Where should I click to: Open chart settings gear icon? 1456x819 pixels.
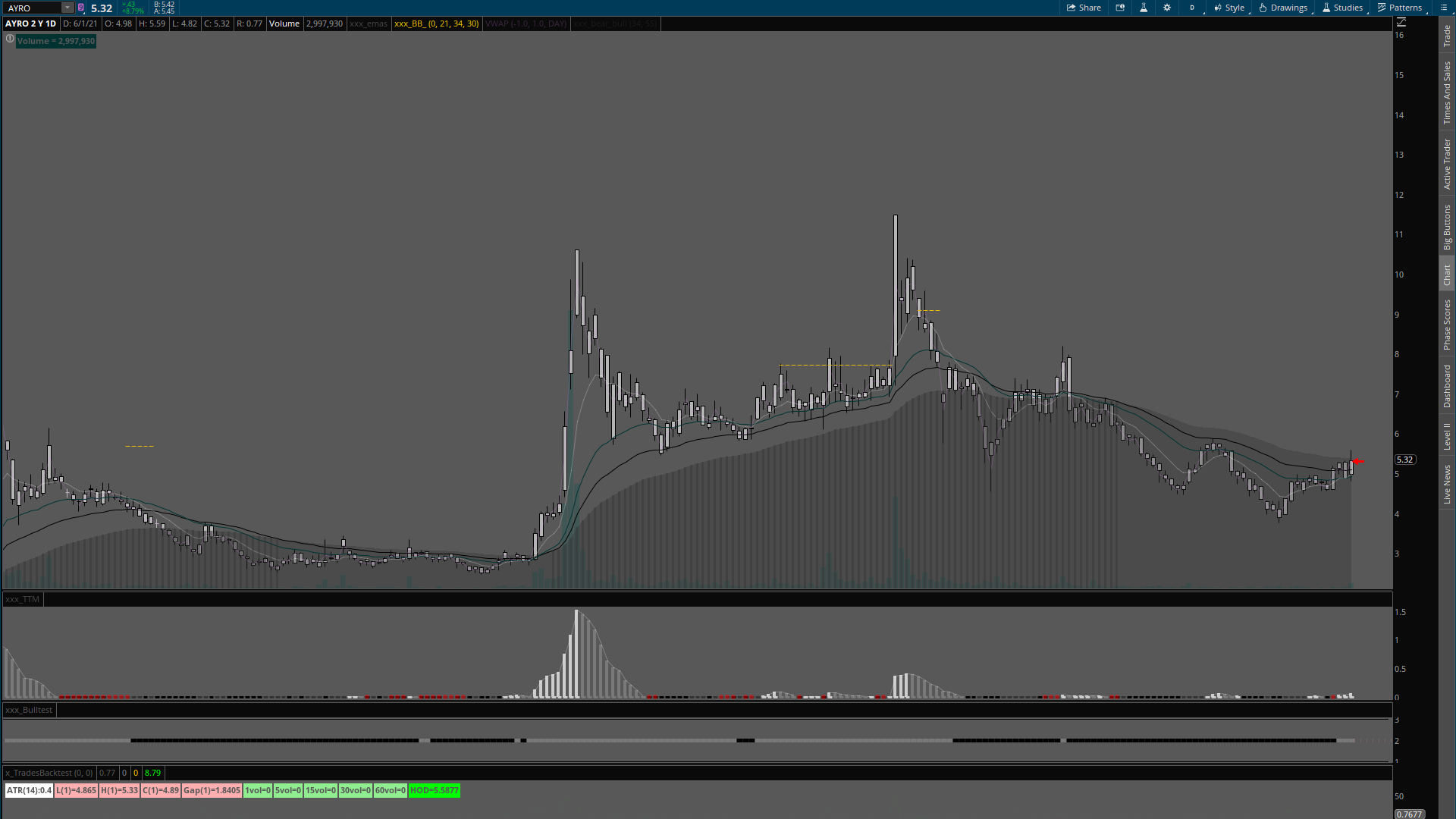tap(1167, 8)
